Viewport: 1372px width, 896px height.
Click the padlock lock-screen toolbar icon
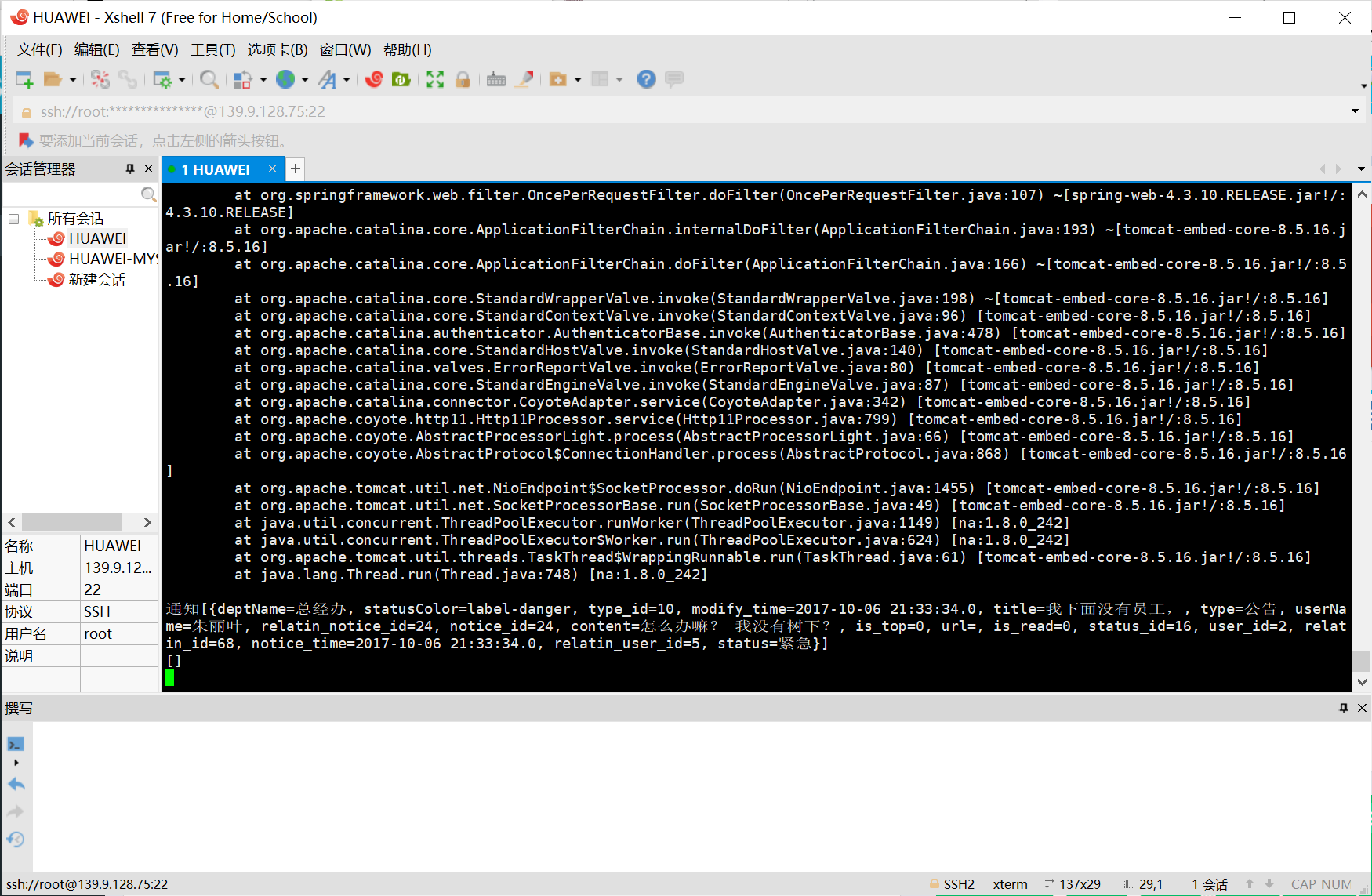(x=463, y=79)
